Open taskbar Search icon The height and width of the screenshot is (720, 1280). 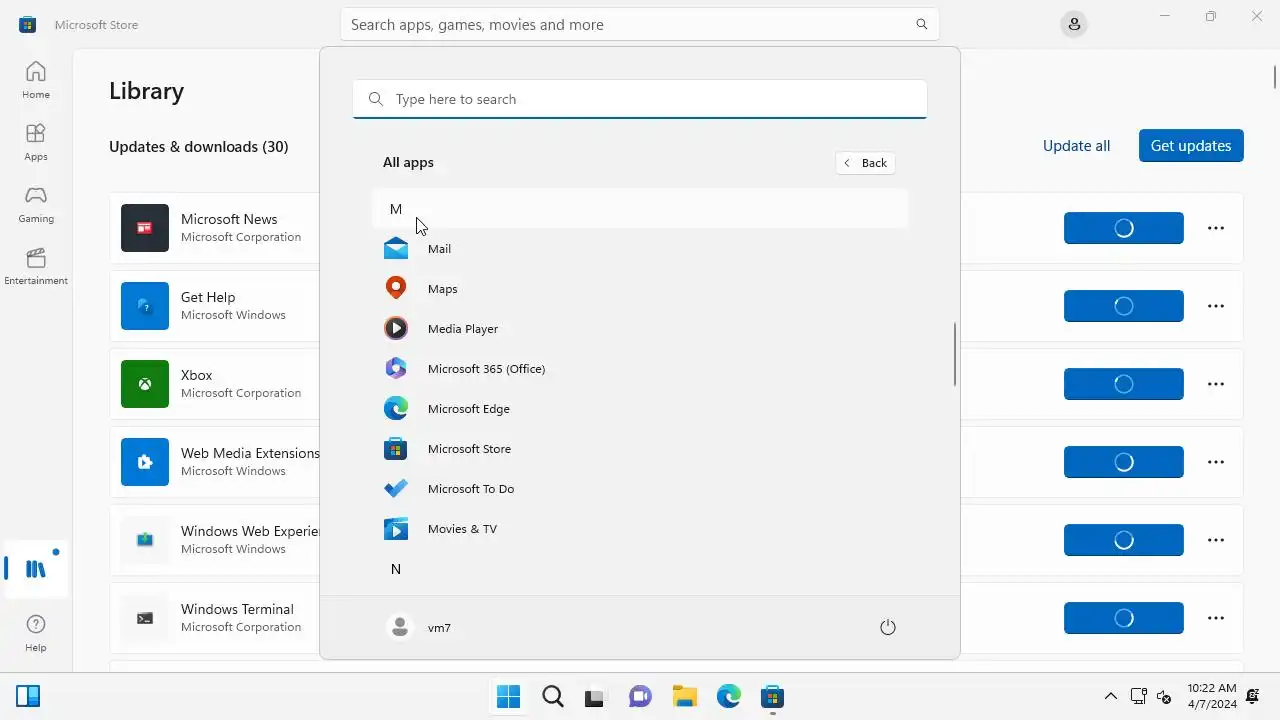coord(552,697)
